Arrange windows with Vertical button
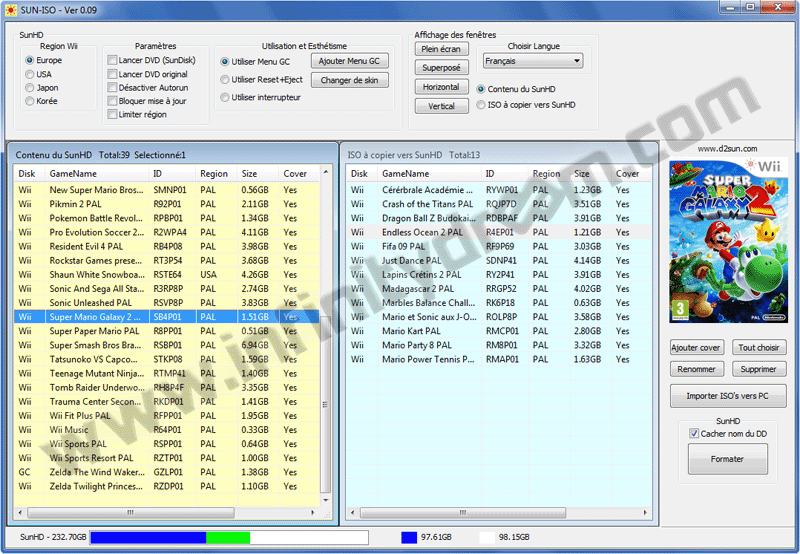The image size is (800, 554). point(441,106)
